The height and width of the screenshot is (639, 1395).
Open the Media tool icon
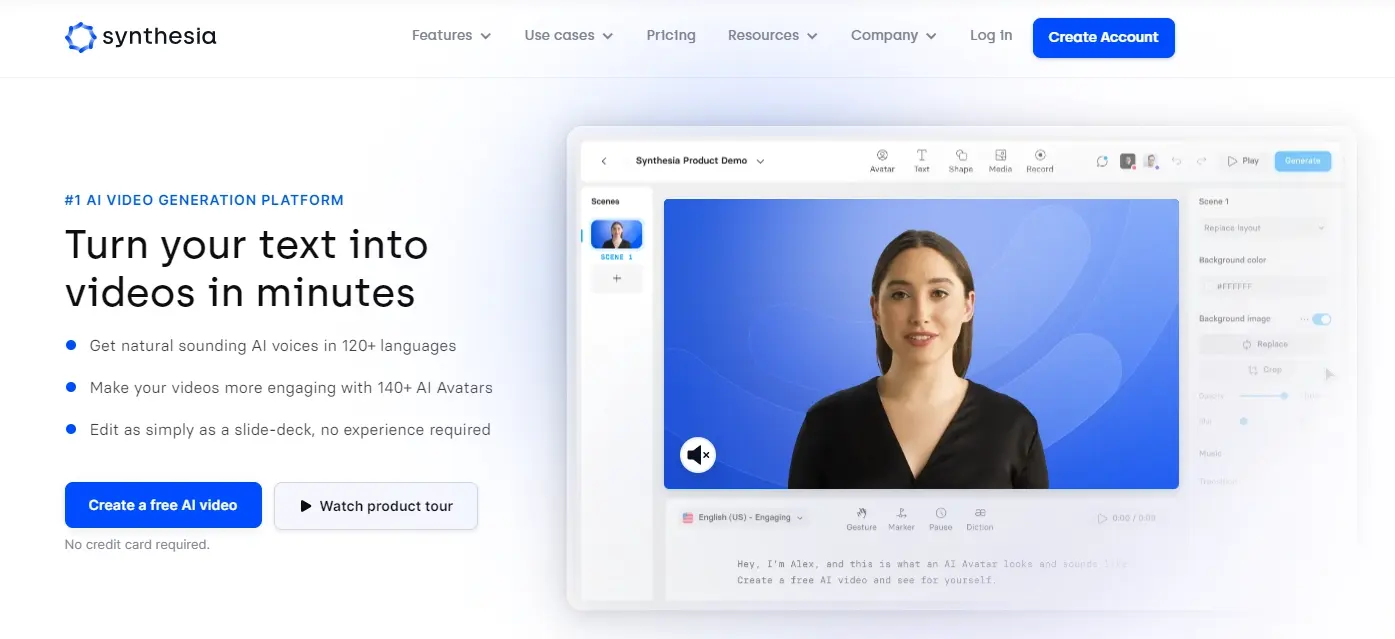pos(1000,156)
